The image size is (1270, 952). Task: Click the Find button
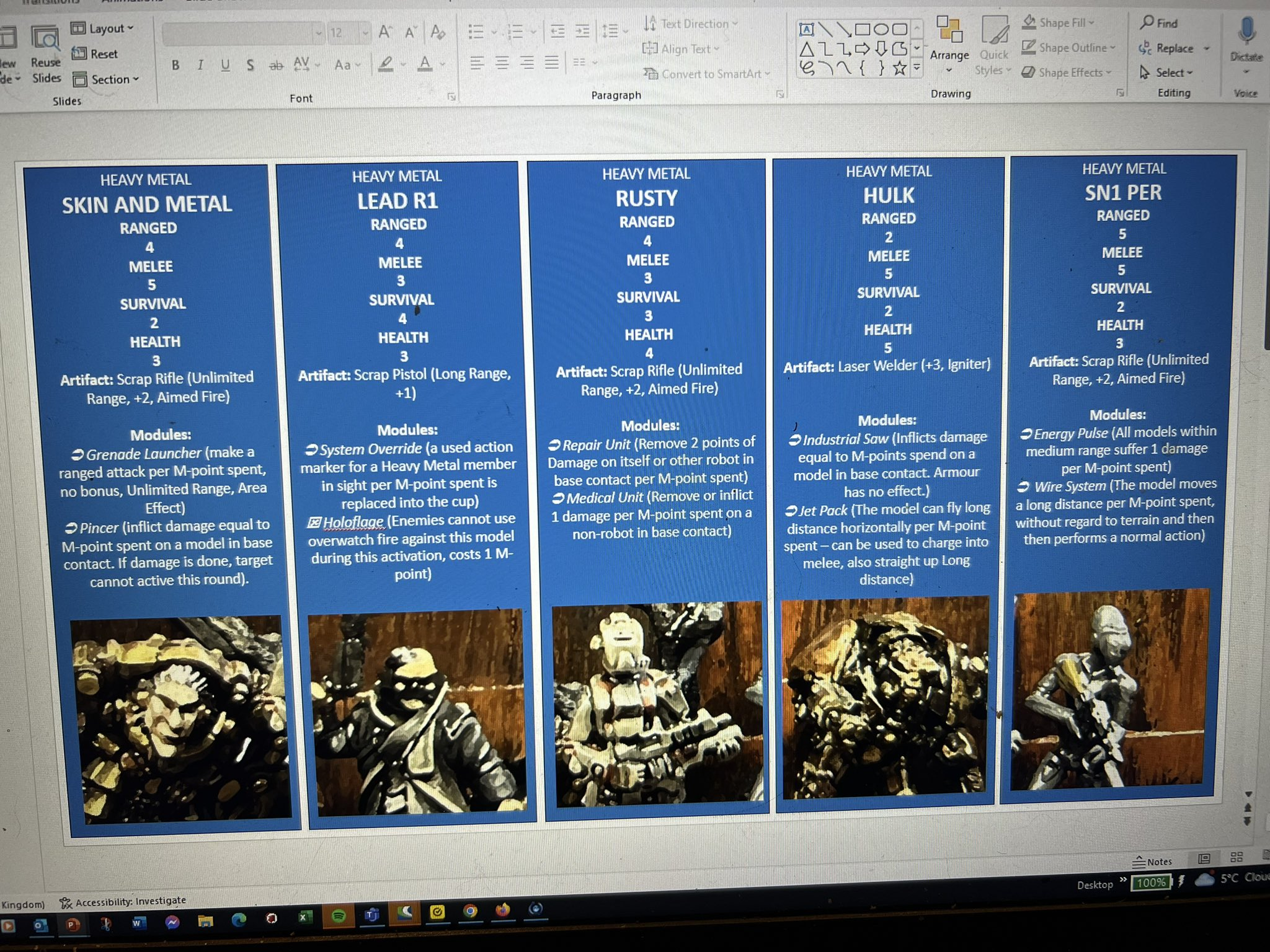1158,23
